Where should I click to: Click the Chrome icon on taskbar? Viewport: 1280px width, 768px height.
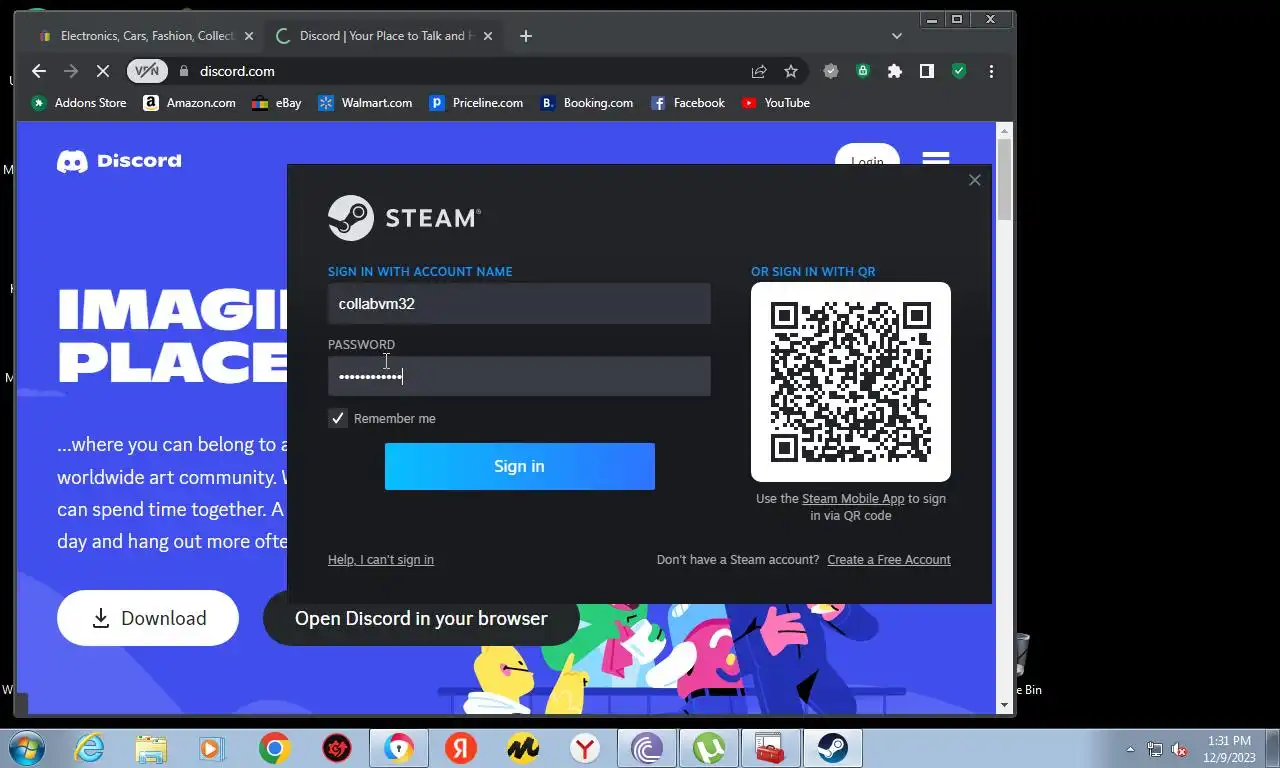[274, 748]
